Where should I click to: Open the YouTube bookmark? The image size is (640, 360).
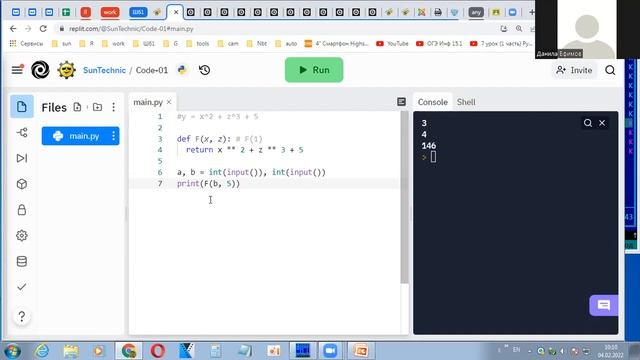pyautogui.click(x=392, y=43)
